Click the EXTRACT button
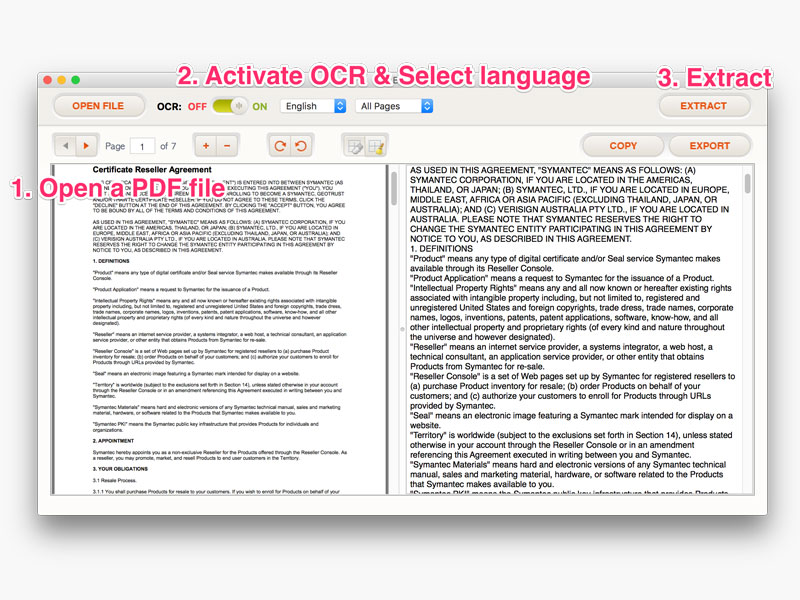This screenshot has height=600, width=800. [704, 106]
